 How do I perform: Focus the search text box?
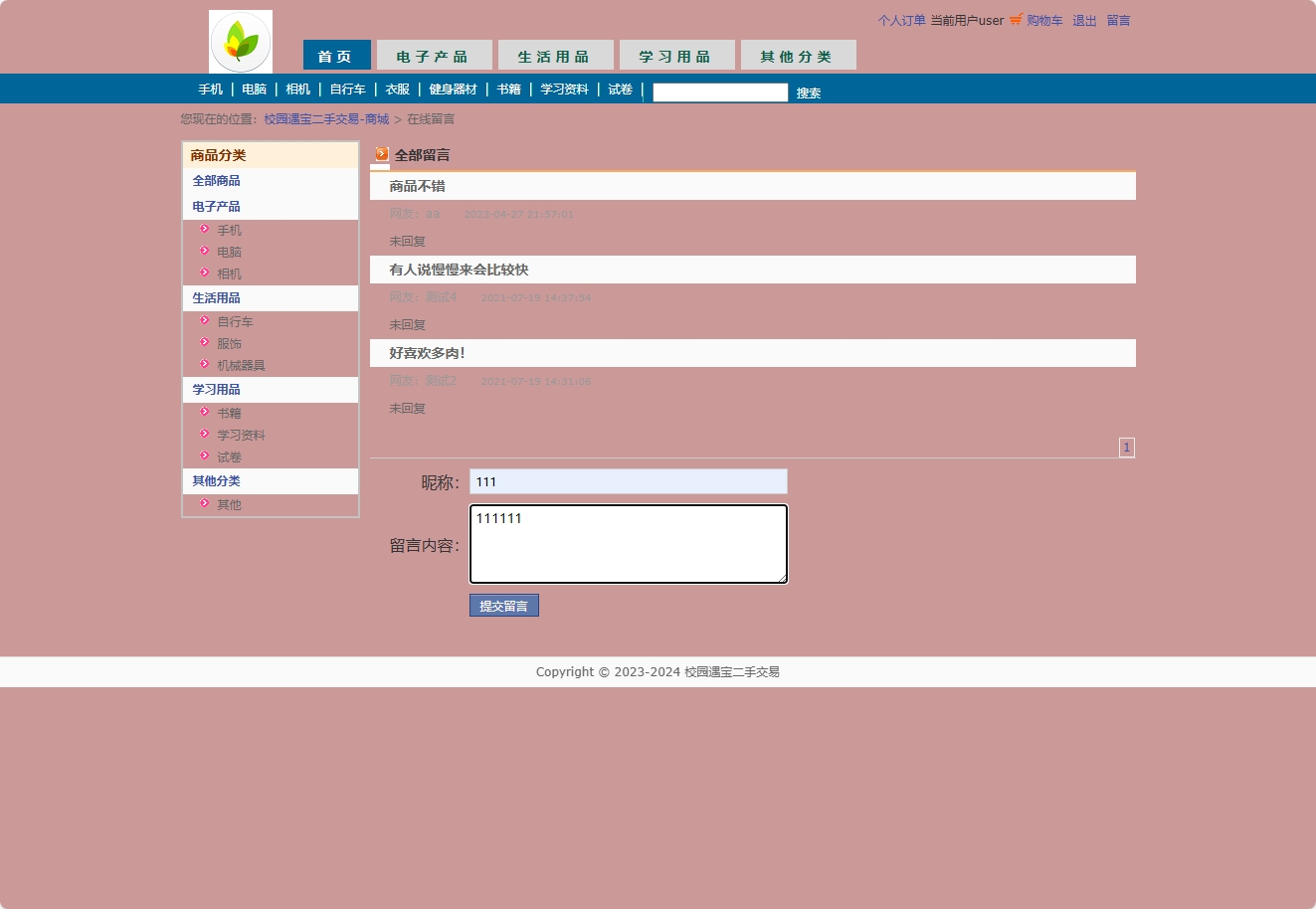pos(720,92)
